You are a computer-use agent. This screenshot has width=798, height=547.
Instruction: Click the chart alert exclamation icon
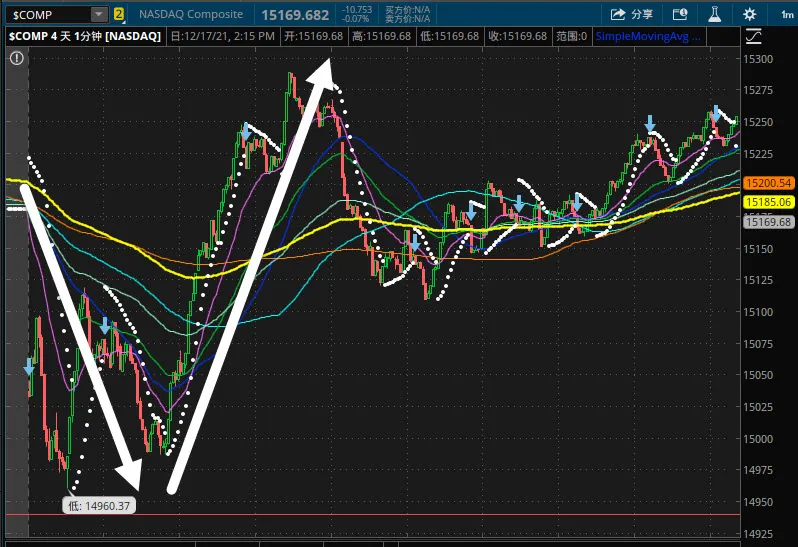coord(16,57)
